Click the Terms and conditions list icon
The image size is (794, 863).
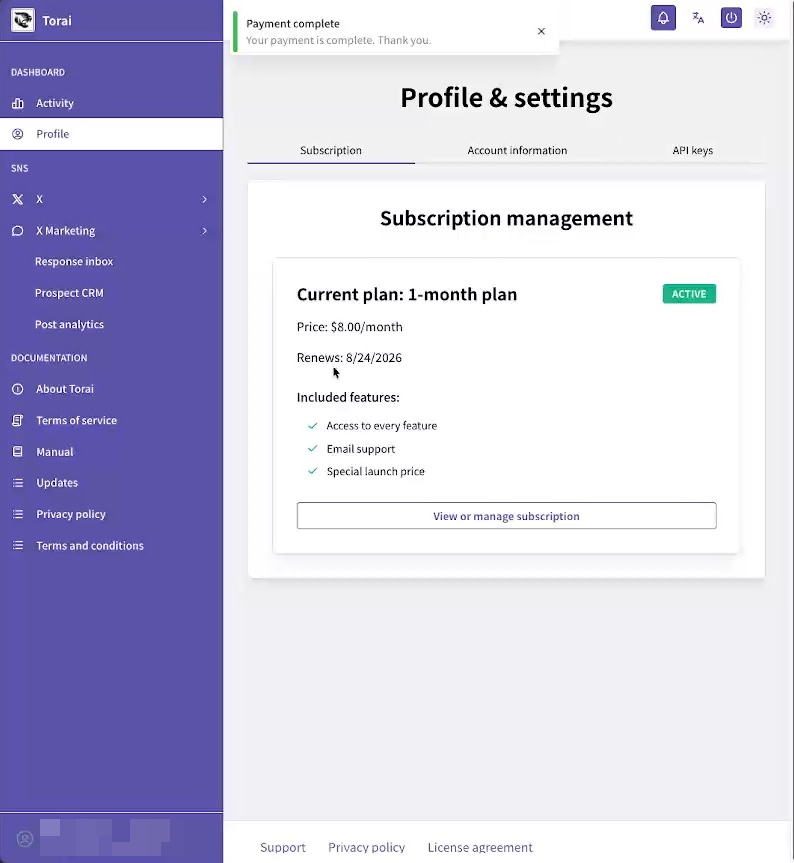point(18,545)
